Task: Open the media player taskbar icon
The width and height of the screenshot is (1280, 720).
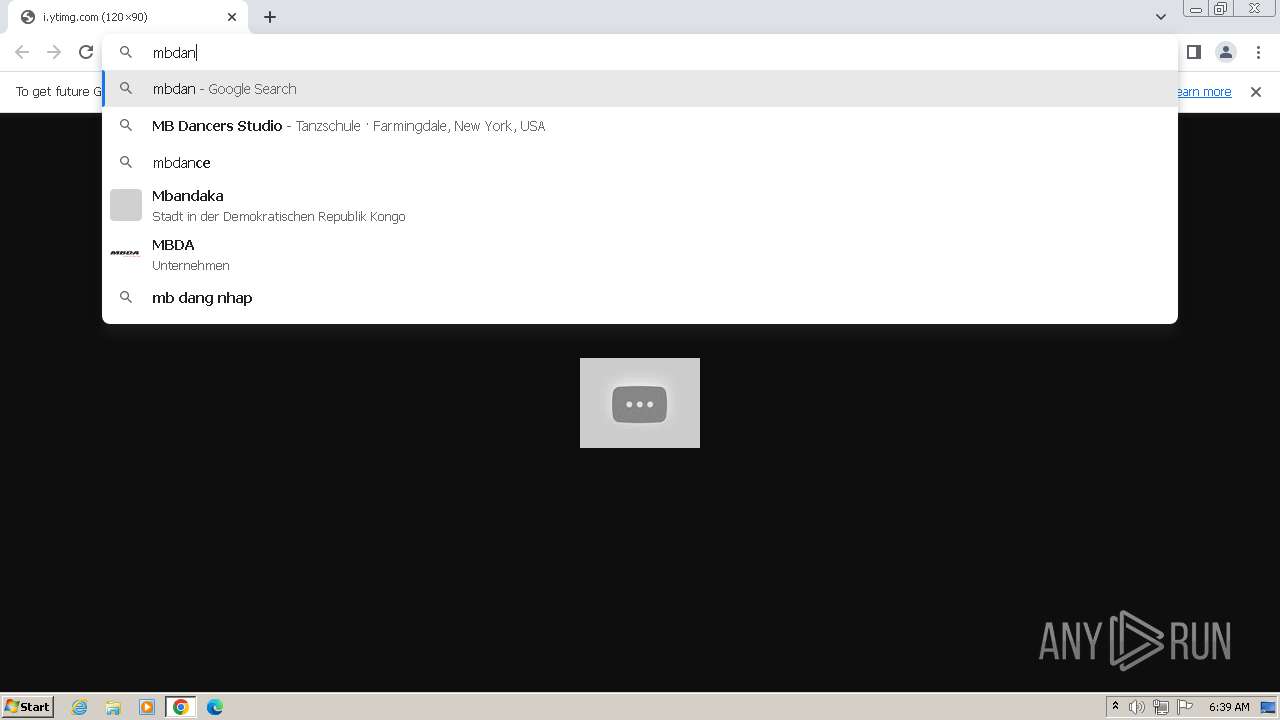Action: [x=147, y=707]
